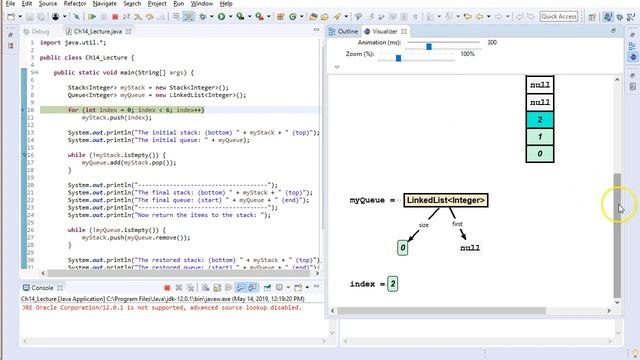Open the Source menu

[48, 4]
